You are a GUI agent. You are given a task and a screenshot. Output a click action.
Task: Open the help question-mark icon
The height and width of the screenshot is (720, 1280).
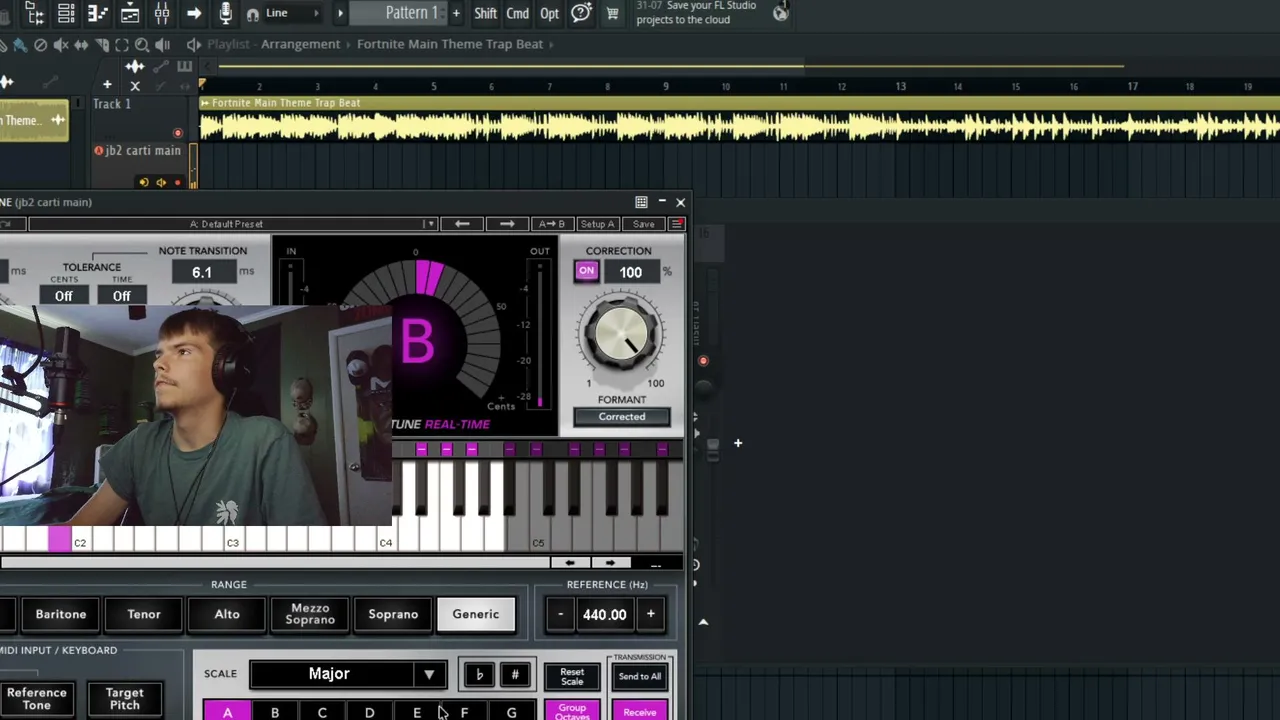pyautogui.click(x=581, y=13)
